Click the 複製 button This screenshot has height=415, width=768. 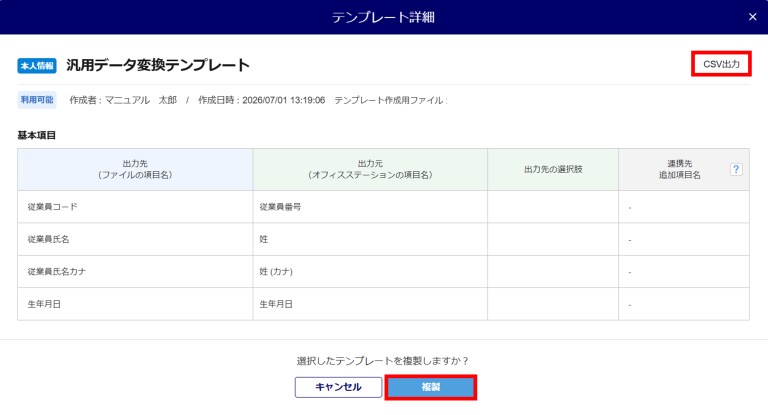click(x=431, y=387)
